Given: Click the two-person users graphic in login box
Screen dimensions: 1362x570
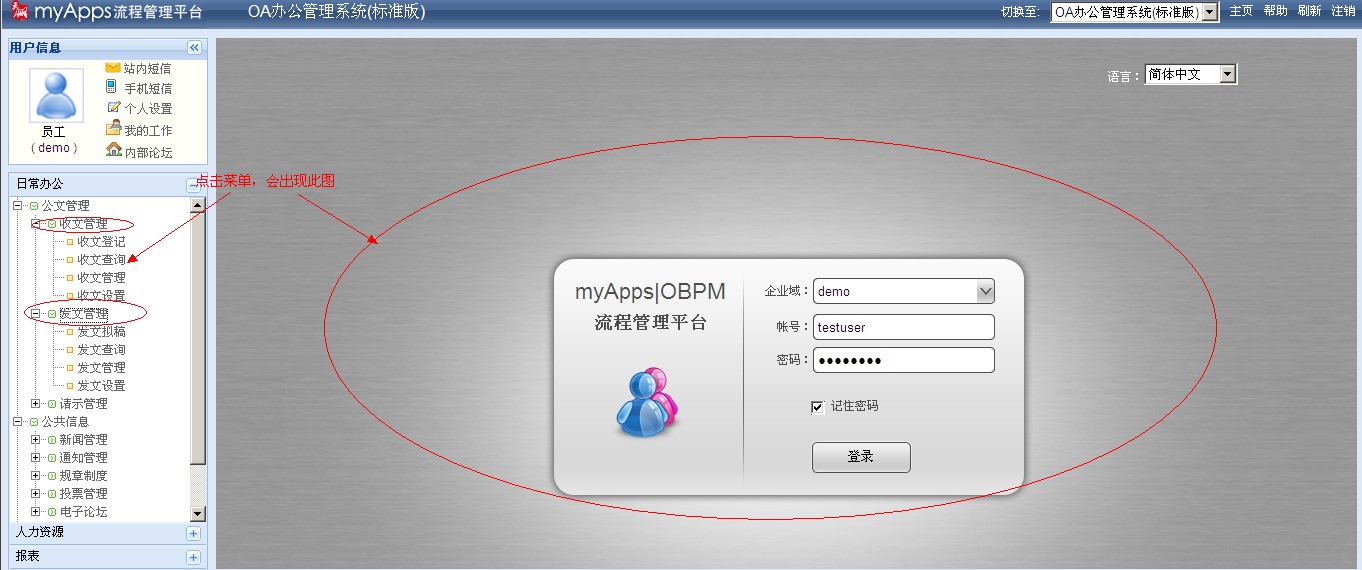Looking at the screenshot, I should point(646,402).
